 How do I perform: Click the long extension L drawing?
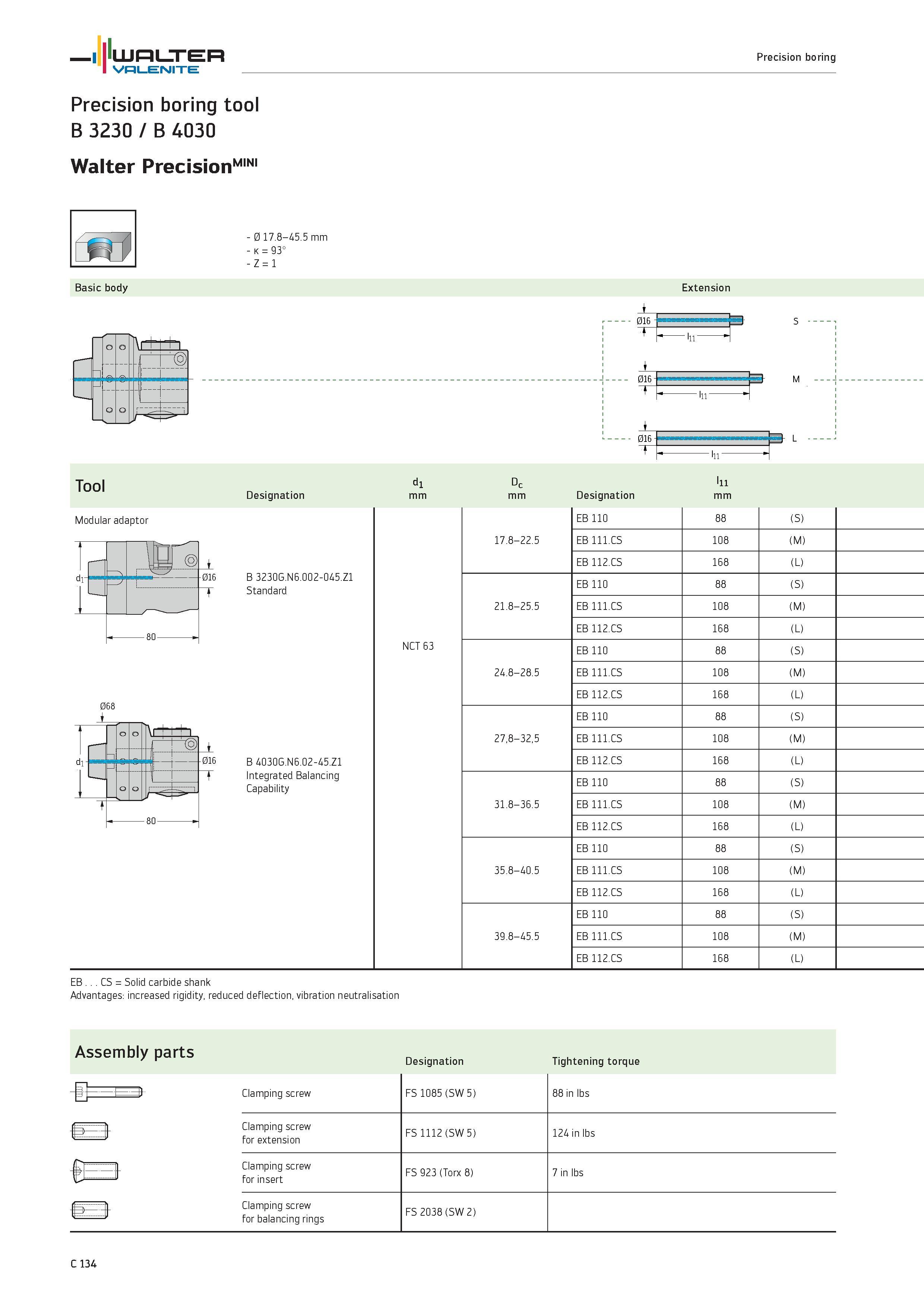pos(719,438)
